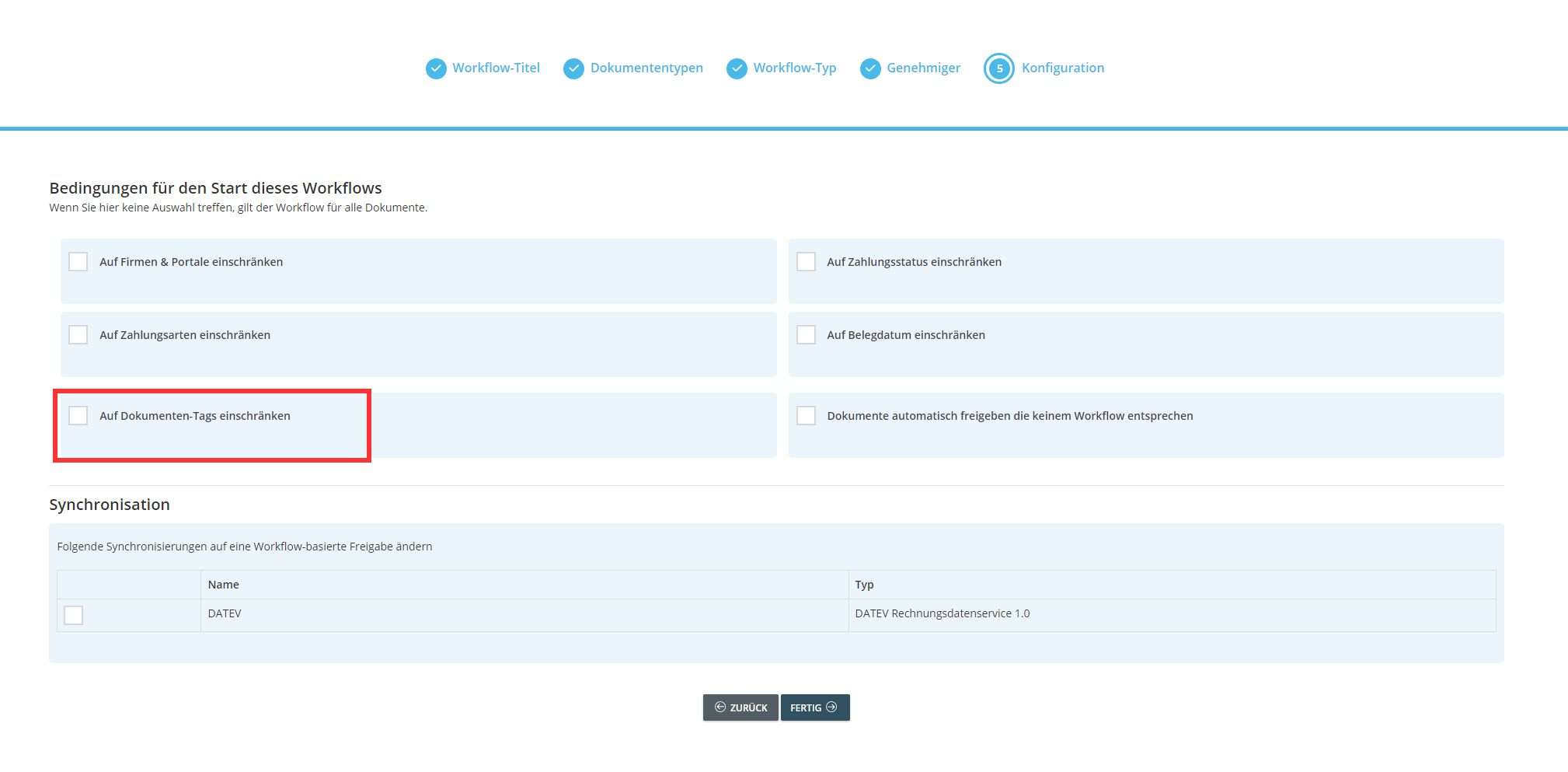1568x772 pixels.
Task: Click the step 5 circle icon
Action: point(999,68)
